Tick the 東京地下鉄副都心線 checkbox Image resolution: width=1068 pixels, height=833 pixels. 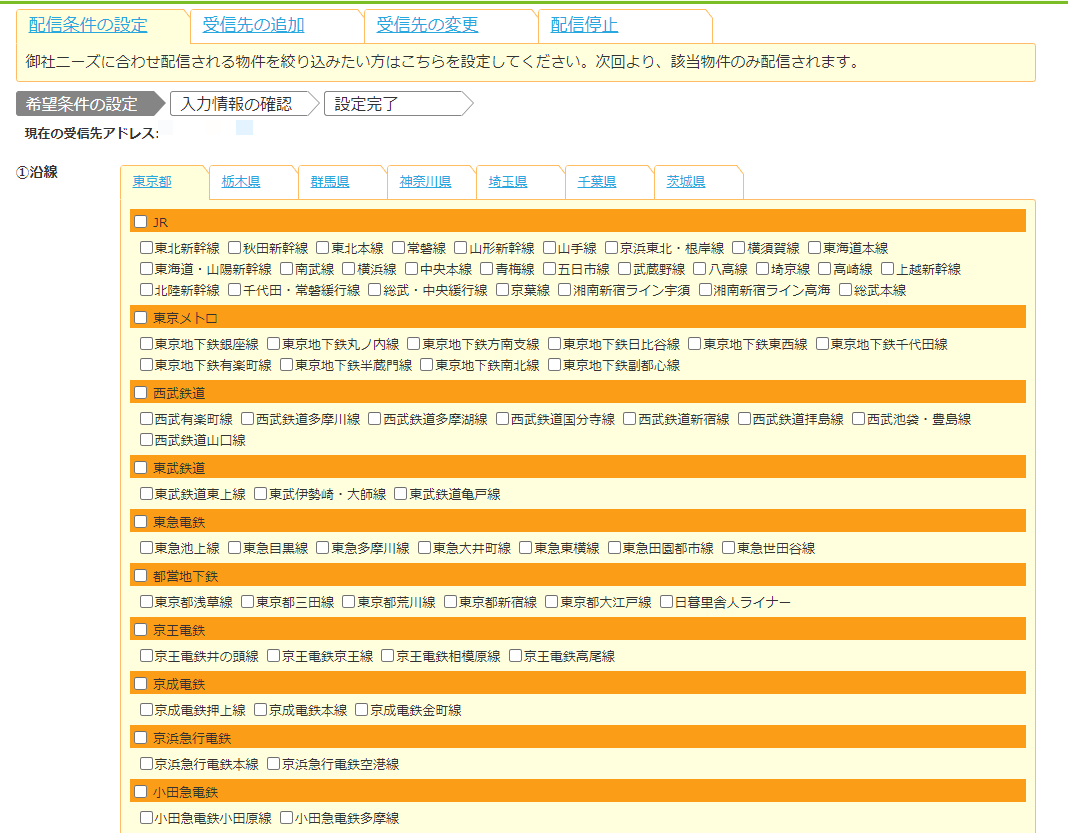(x=554, y=364)
